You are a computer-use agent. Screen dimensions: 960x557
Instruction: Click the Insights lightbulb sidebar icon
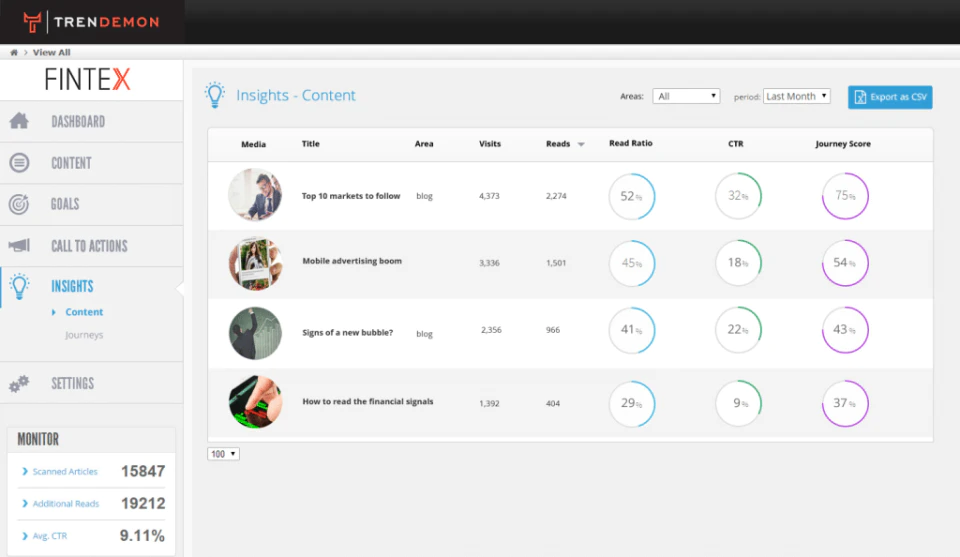coord(19,286)
